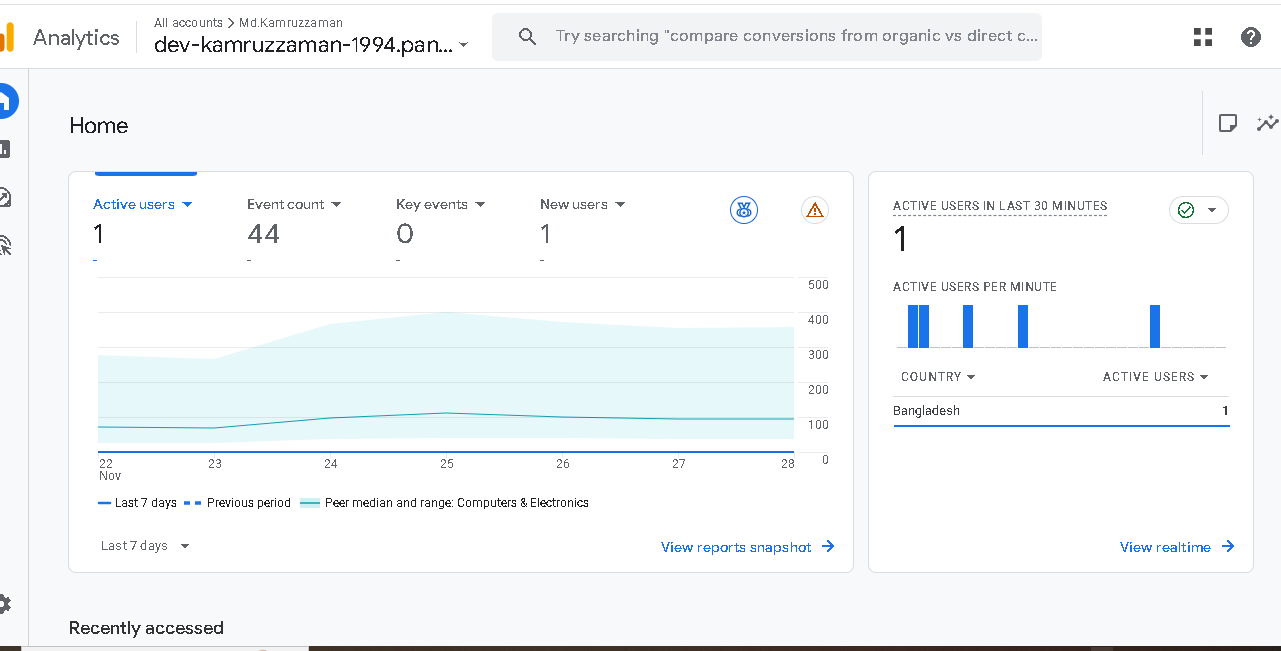The width and height of the screenshot is (1281, 651).
Task: Open the Google apps grid icon
Action: pyautogui.click(x=1203, y=37)
